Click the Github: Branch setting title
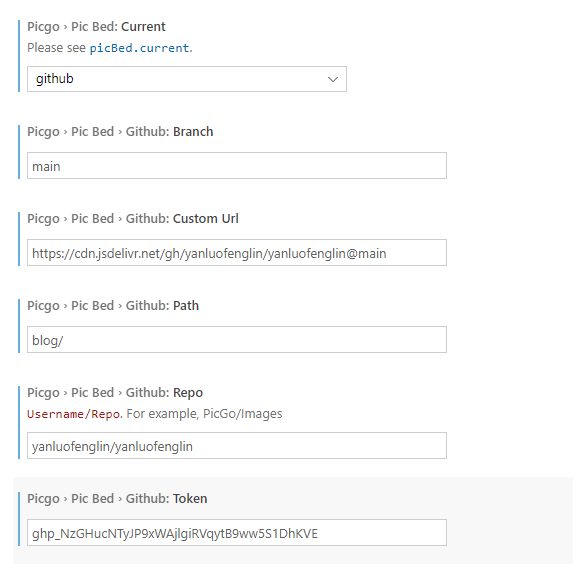Screen dimensions: 582x573 point(120,132)
